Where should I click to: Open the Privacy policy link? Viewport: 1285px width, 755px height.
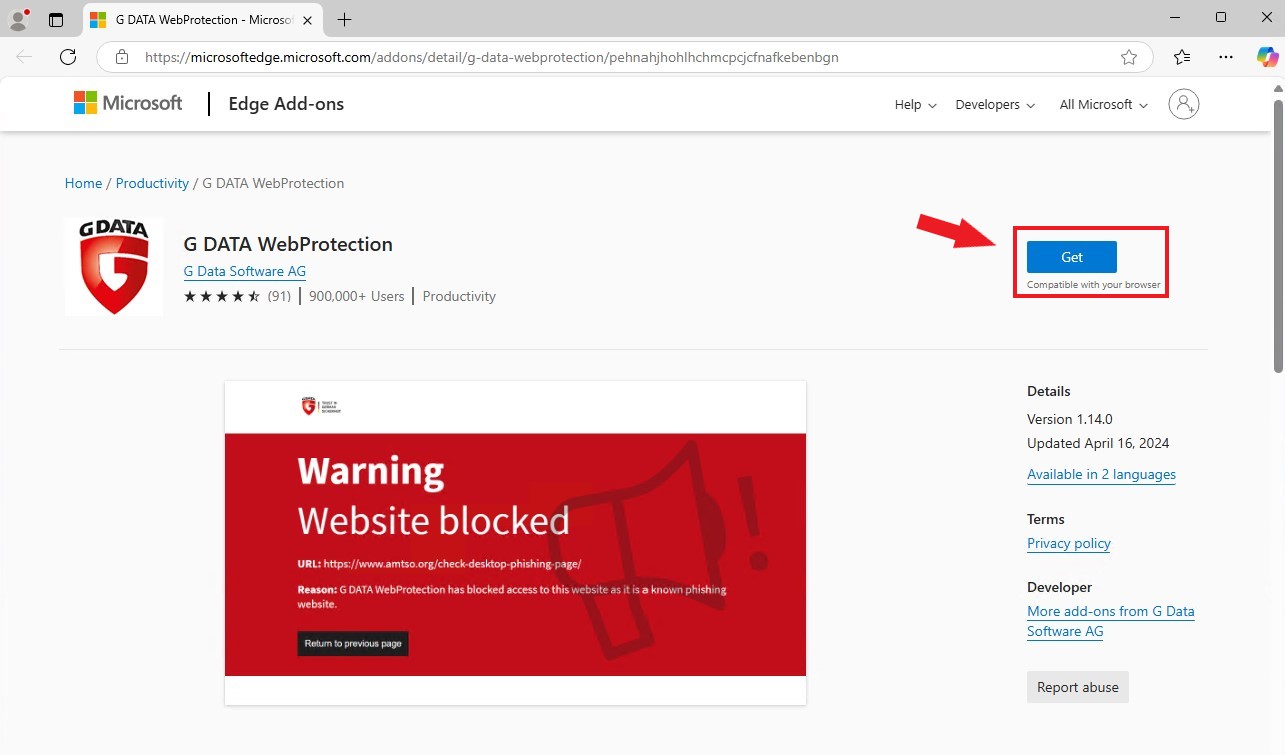(x=1069, y=543)
